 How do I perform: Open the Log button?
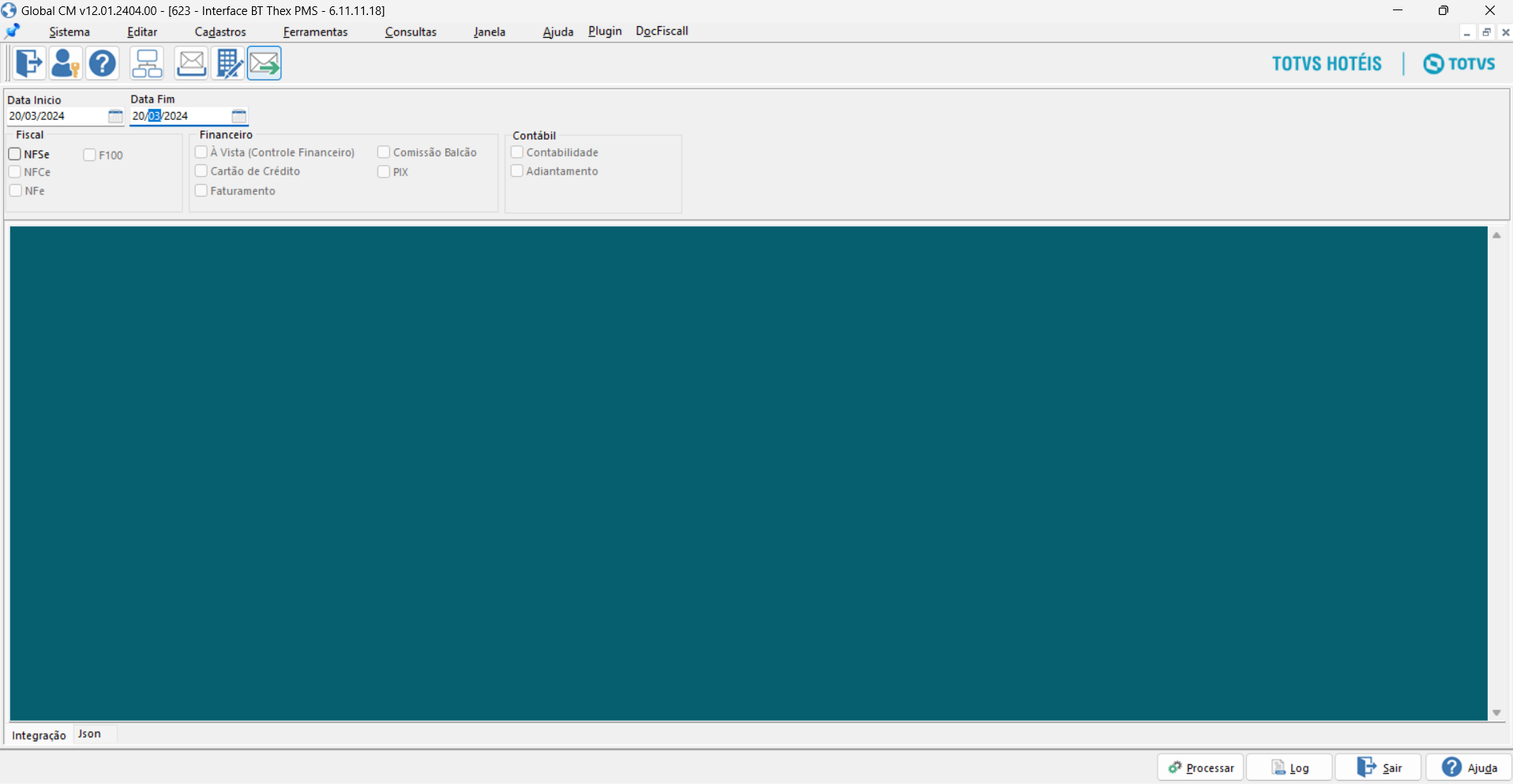[x=1290, y=767]
